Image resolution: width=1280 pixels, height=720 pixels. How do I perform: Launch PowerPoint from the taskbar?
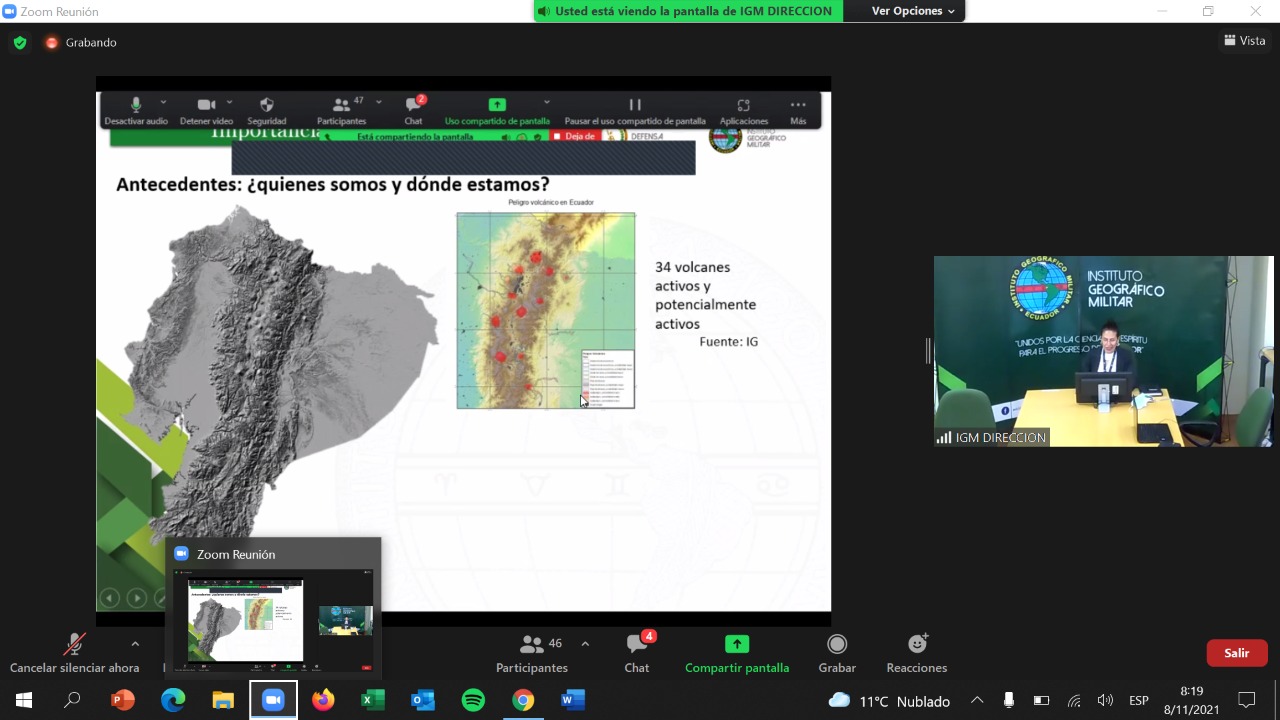tap(122, 700)
